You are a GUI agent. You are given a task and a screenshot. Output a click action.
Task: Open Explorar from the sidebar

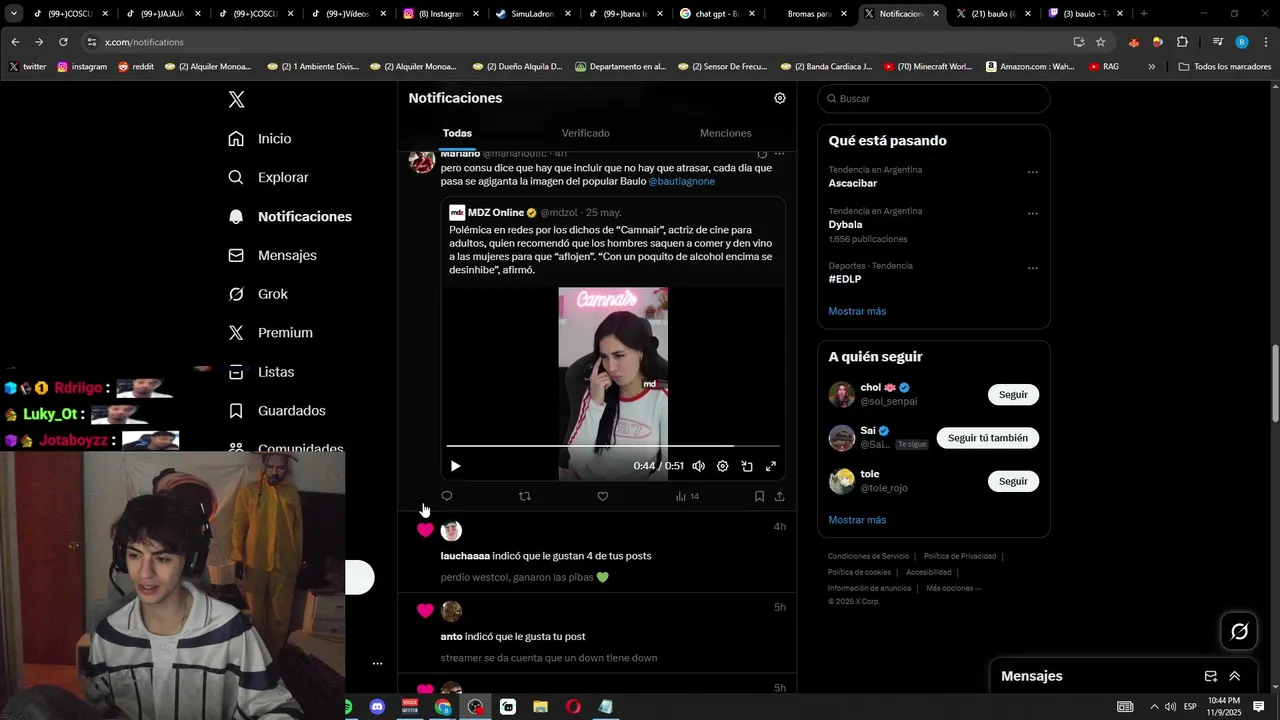coord(268,177)
